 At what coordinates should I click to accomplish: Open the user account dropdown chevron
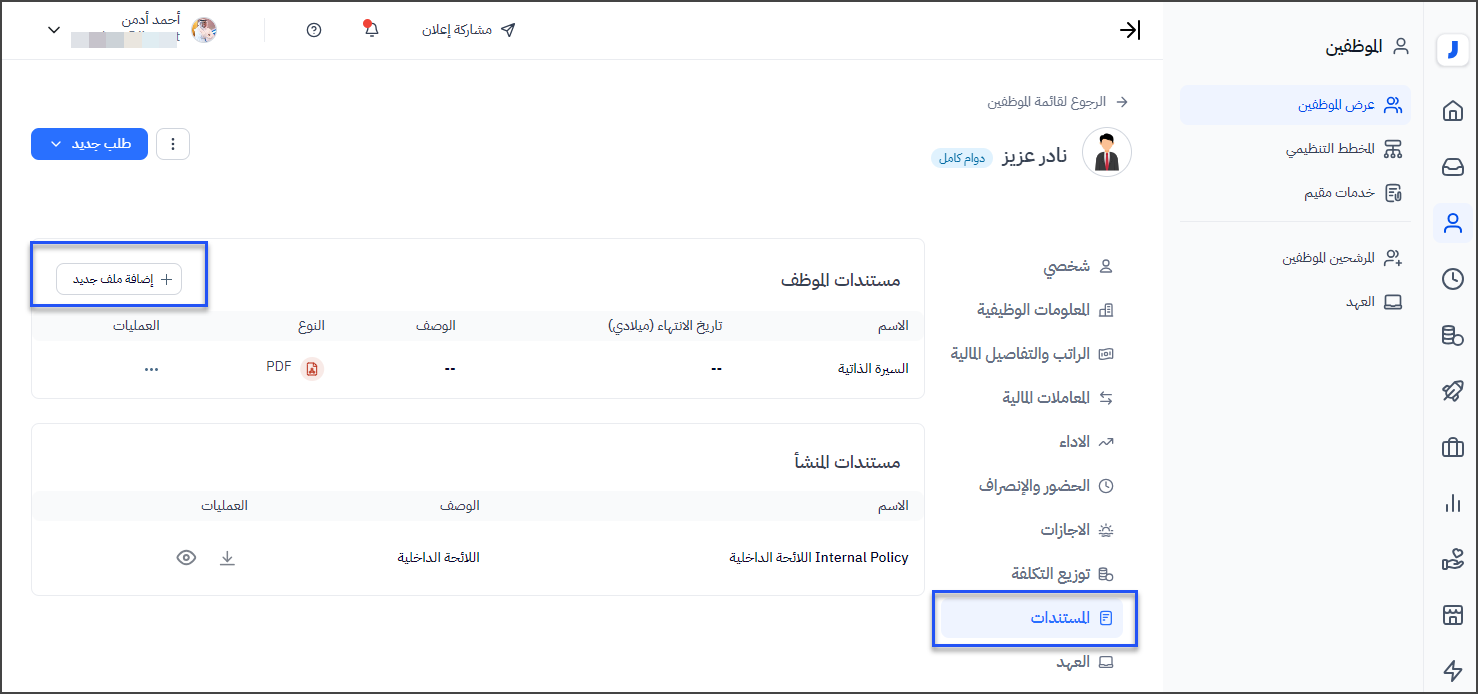point(54,30)
